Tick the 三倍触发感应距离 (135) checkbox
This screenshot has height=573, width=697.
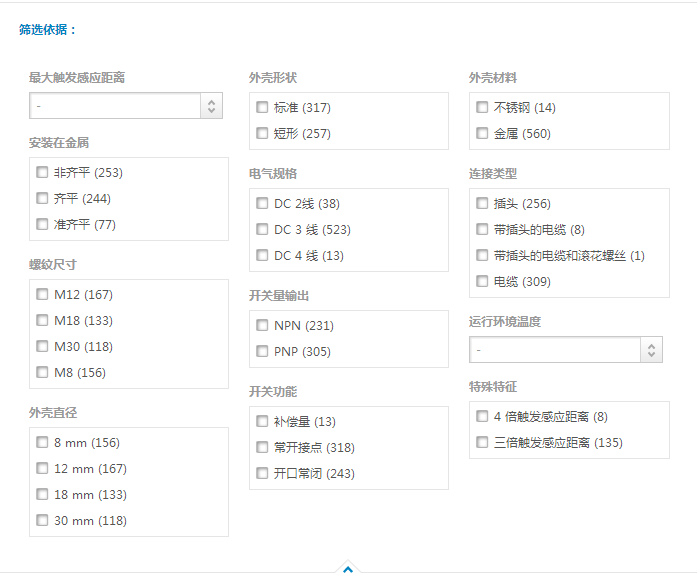[x=482, y=442]
